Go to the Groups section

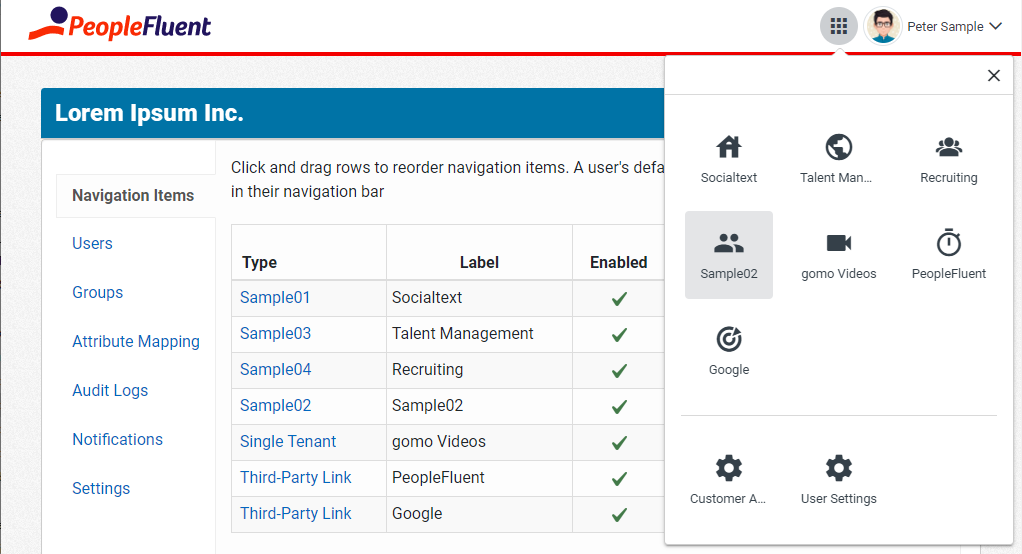coord(97,293)
